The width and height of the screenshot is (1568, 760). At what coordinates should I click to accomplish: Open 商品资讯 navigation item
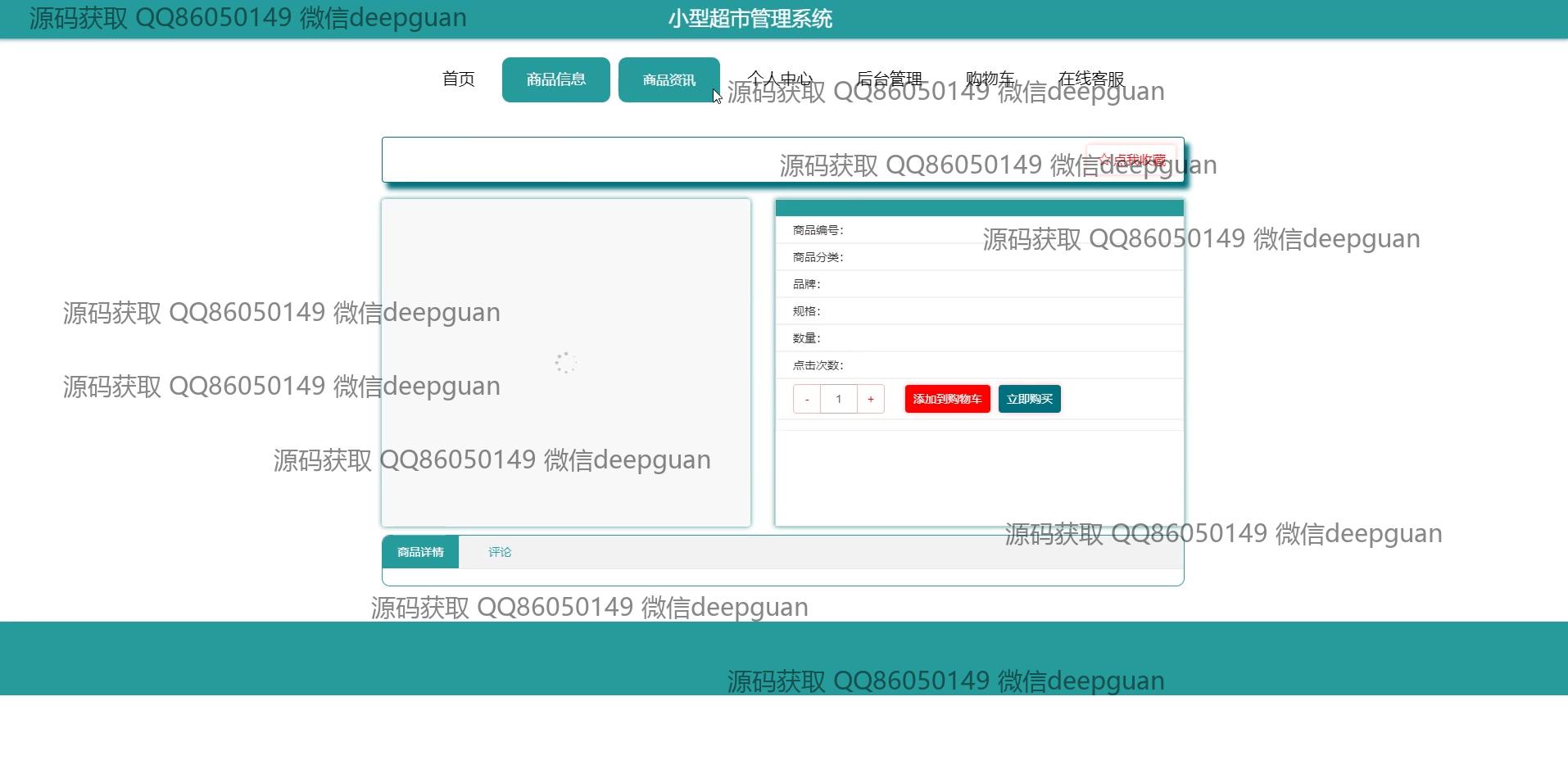[x=668, y=79]
